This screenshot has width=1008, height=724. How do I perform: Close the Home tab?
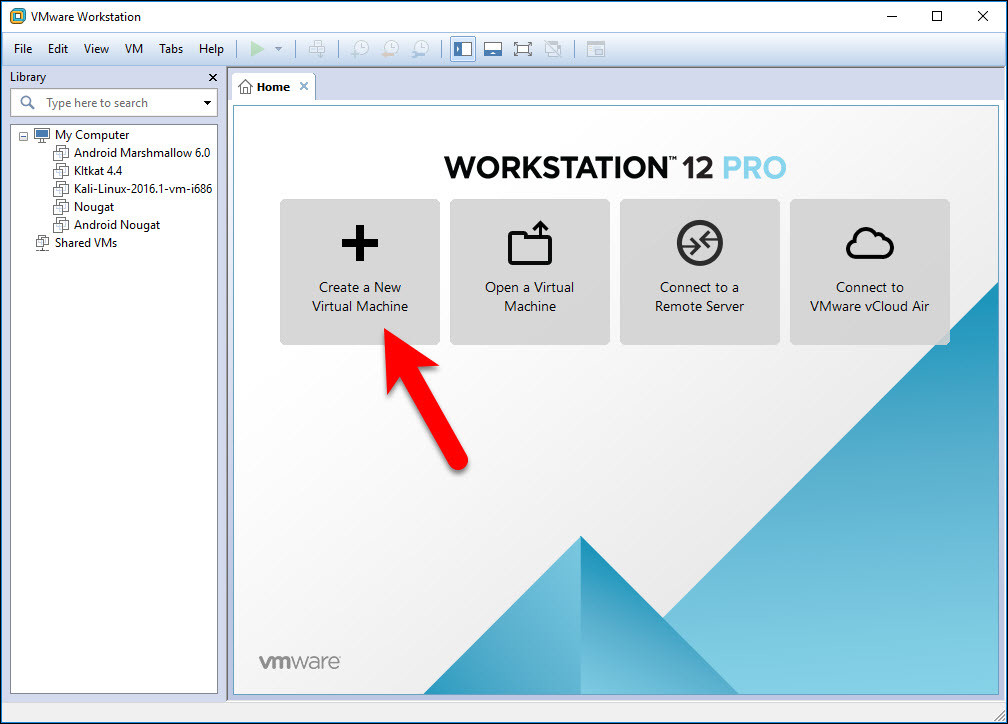coord(304,86)
